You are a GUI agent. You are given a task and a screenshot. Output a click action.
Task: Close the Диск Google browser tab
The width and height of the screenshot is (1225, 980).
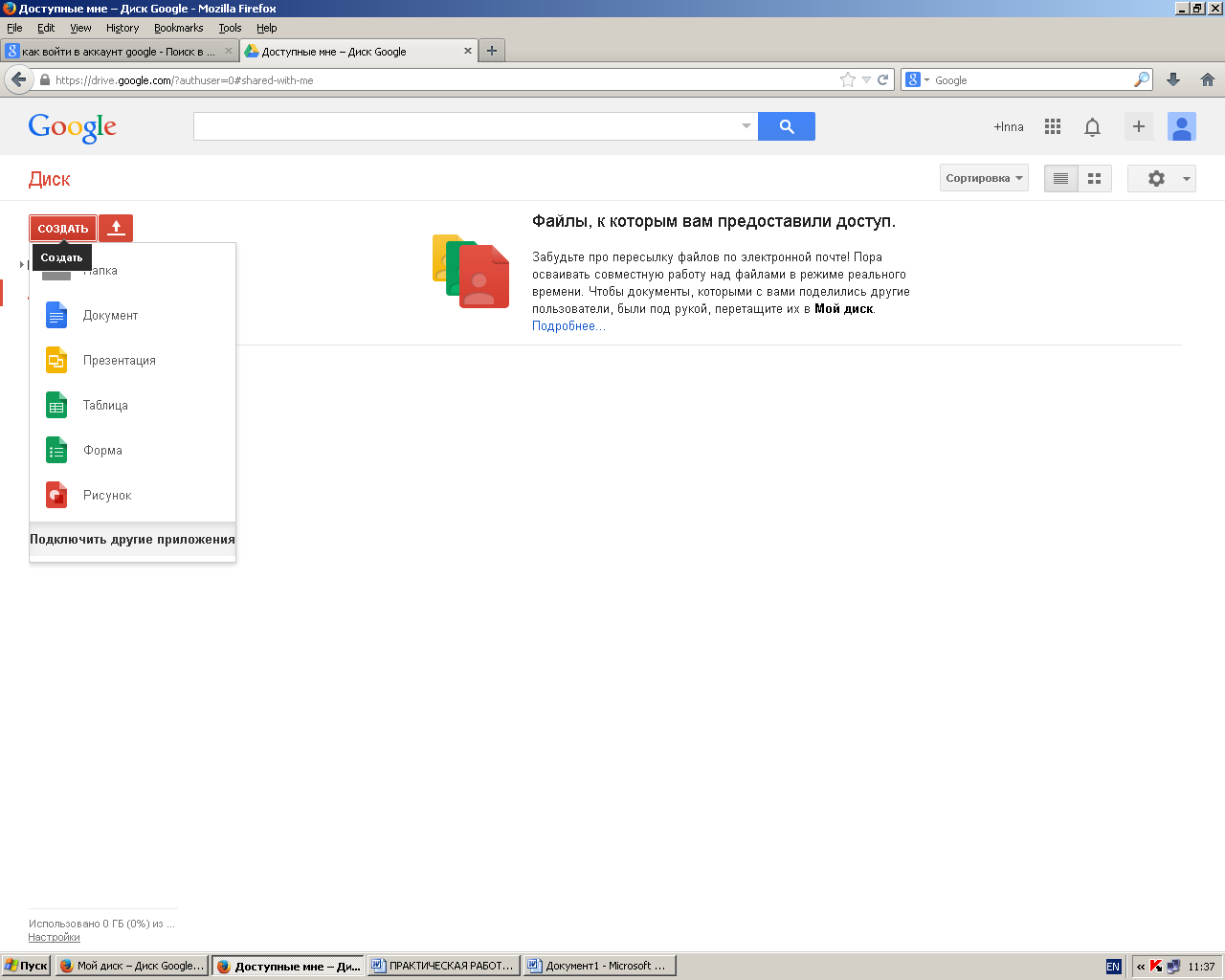tap(468, 51)
